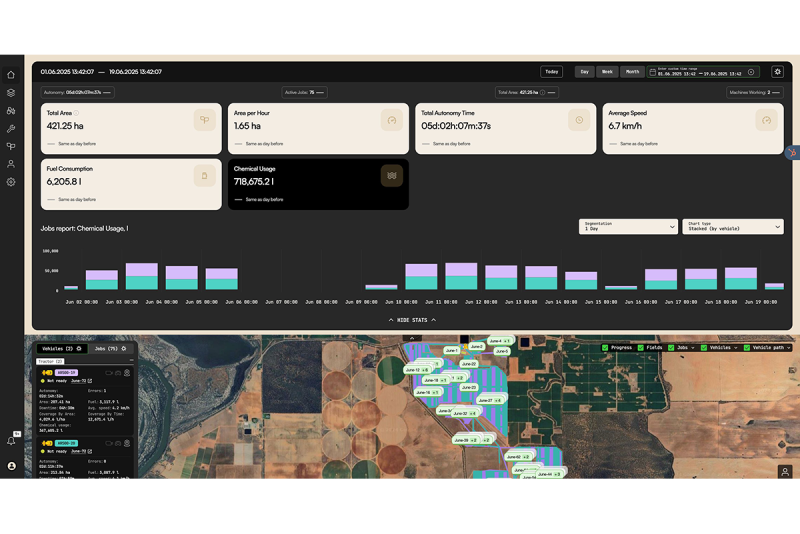Collapse the Tractor (2) group with minus

pyautogui.click(x=132, y=360)
